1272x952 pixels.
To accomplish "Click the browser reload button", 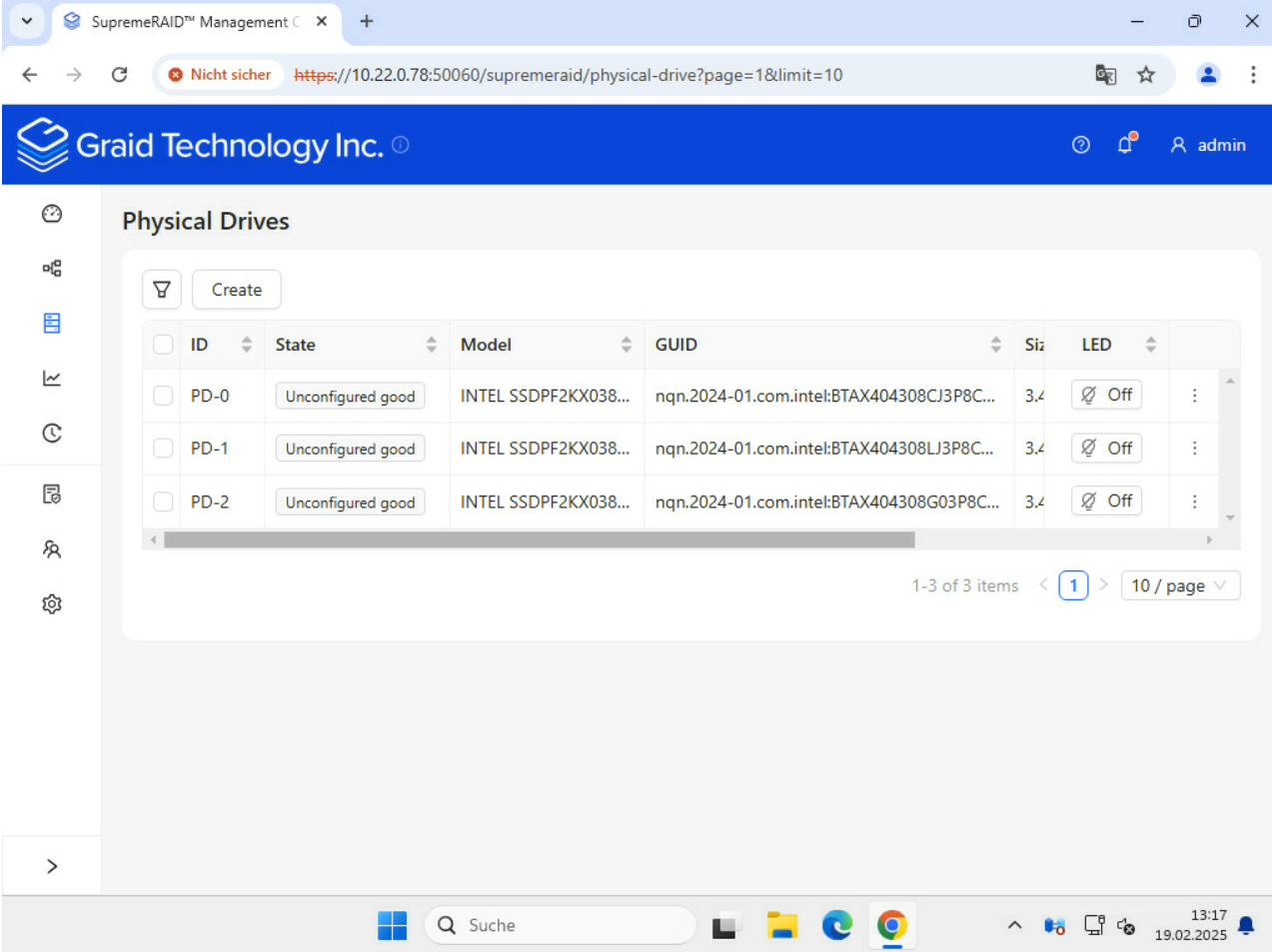I will coord(119,75).
